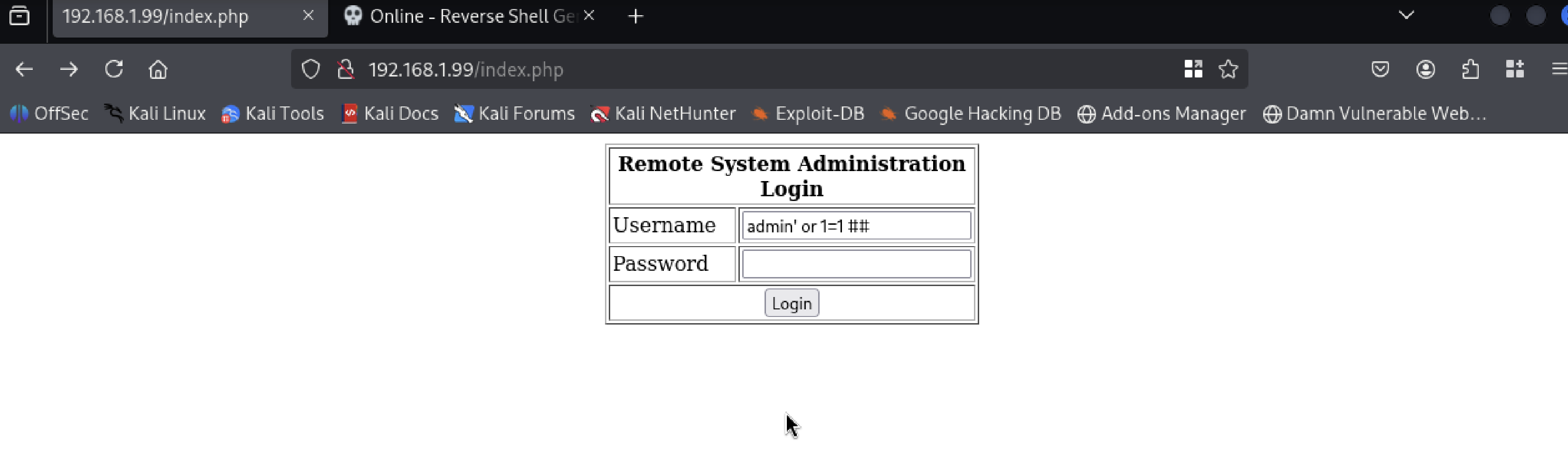
Task: Open the Kali Forums bookmark
Action: [514, 114]
